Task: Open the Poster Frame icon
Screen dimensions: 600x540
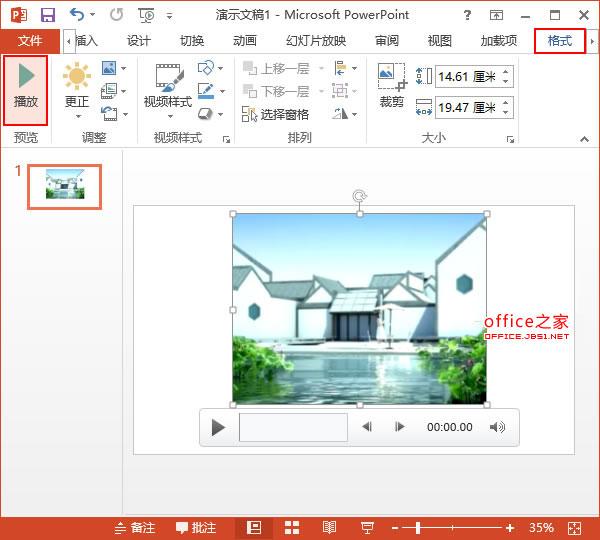Action: [109, 91]
